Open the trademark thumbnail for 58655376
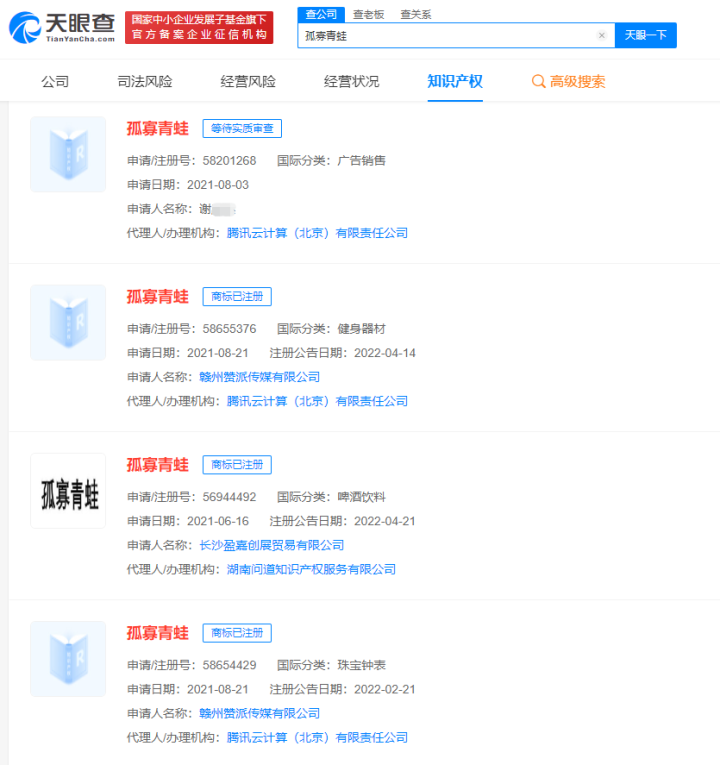Screen dimensions: 720x765 68,322
